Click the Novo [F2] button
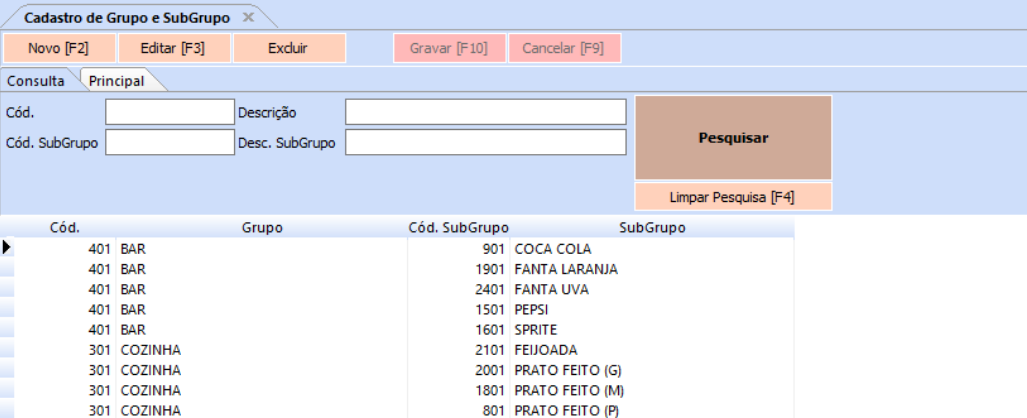 click(x=59, y=48)
